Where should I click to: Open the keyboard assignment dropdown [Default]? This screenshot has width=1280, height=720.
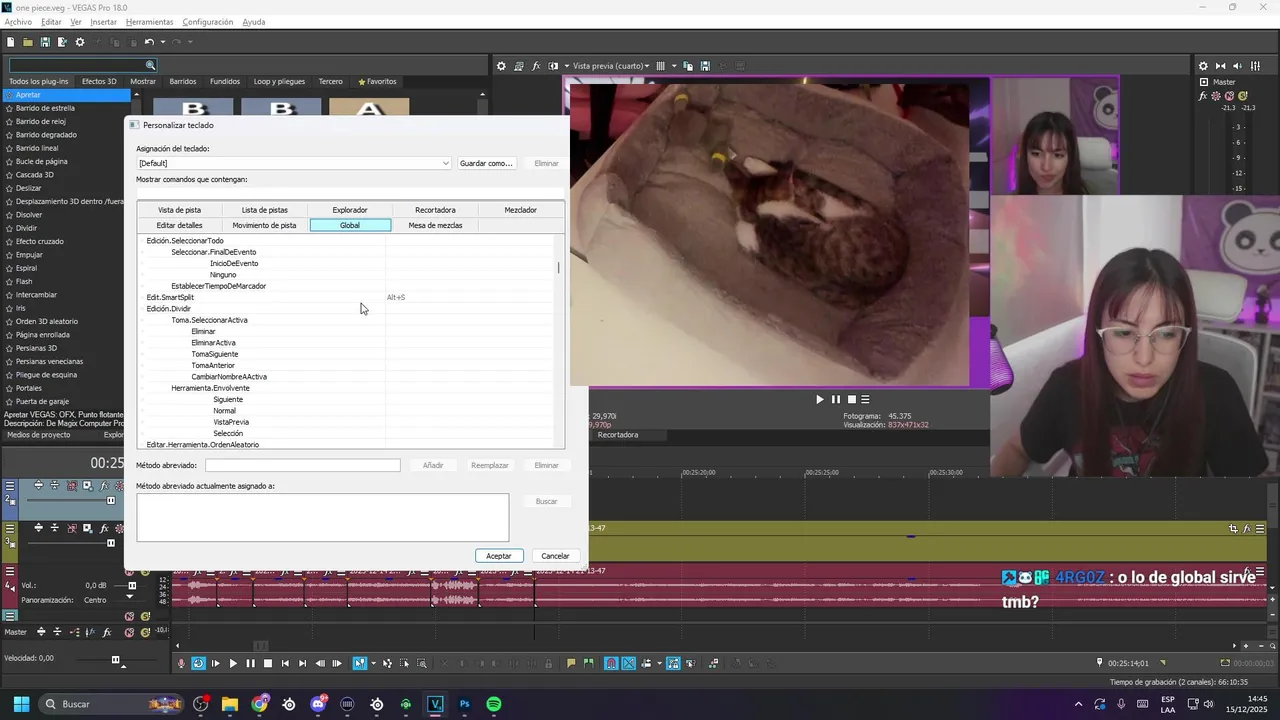294,163
